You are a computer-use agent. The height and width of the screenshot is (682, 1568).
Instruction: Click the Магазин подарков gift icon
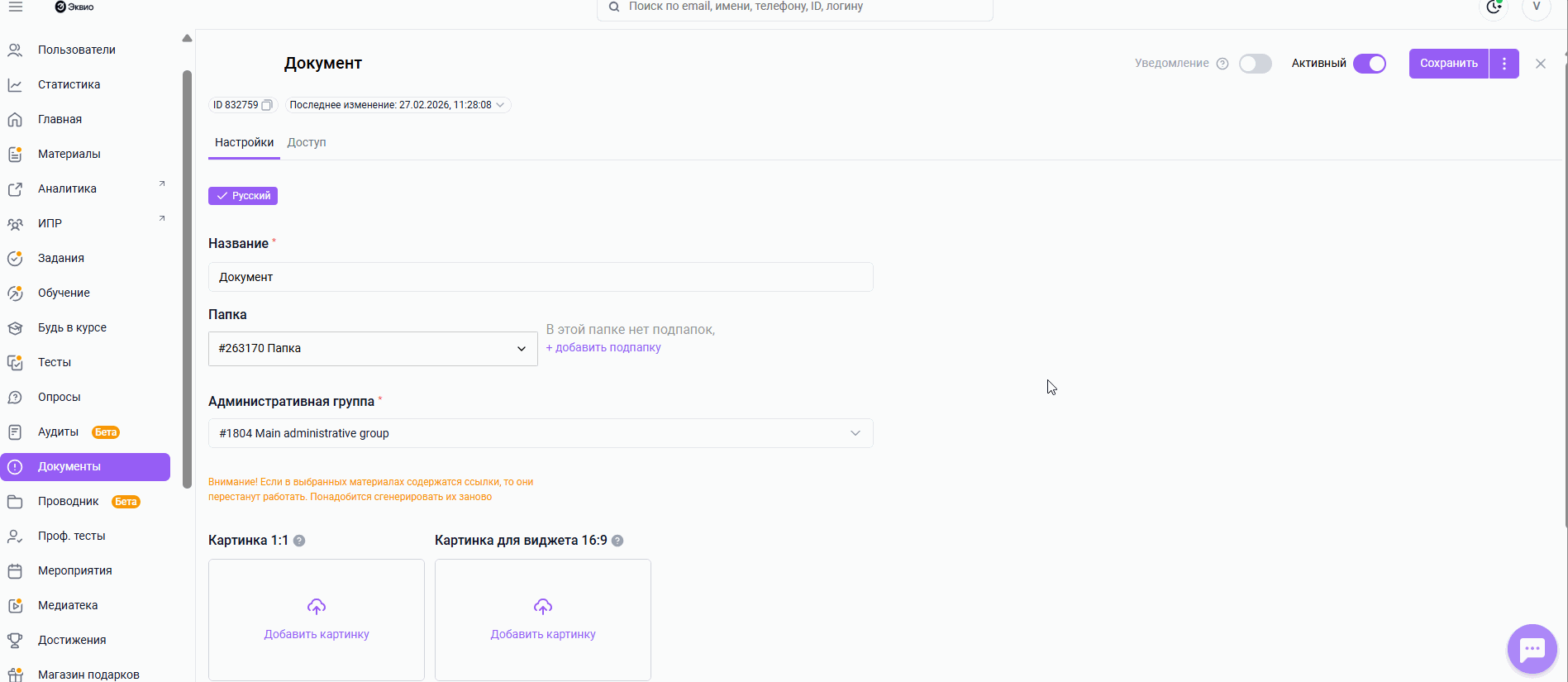[15, 675]
